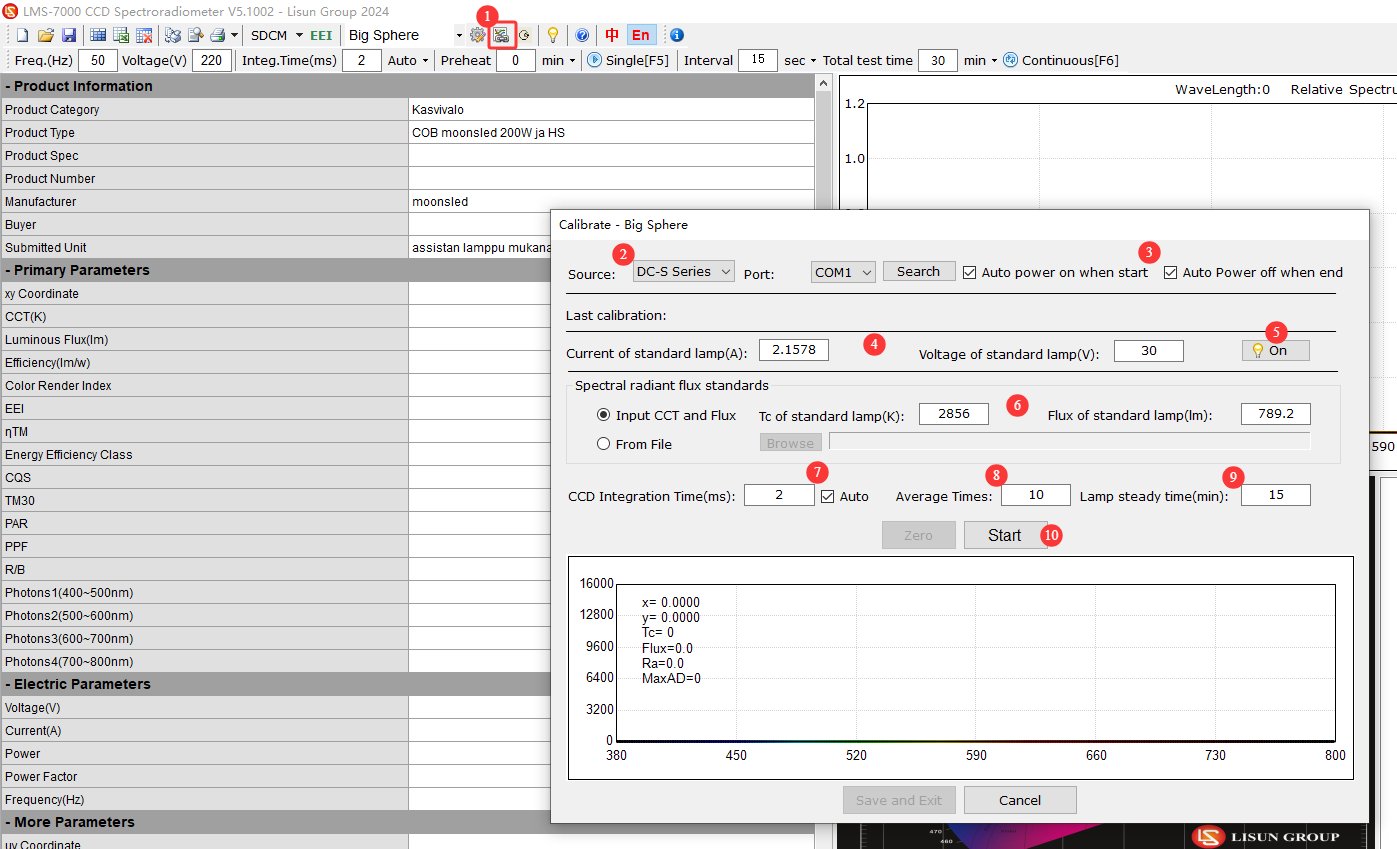The height and width of the screenshot is (849, 1397).
Task: Click the toolbar Voltage(V) field showing 220
Action: [x=212, y=60]
